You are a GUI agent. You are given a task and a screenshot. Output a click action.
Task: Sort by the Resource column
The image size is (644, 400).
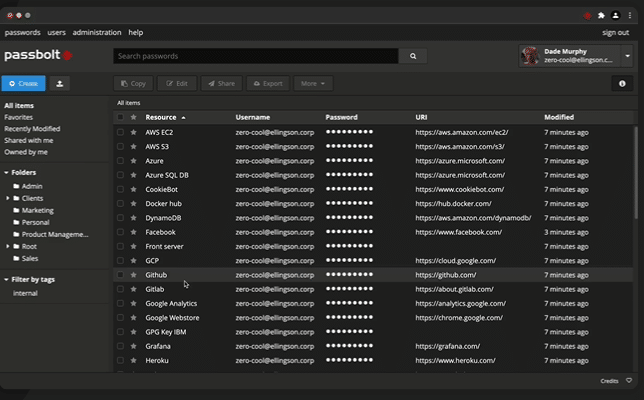click(165, 117)
